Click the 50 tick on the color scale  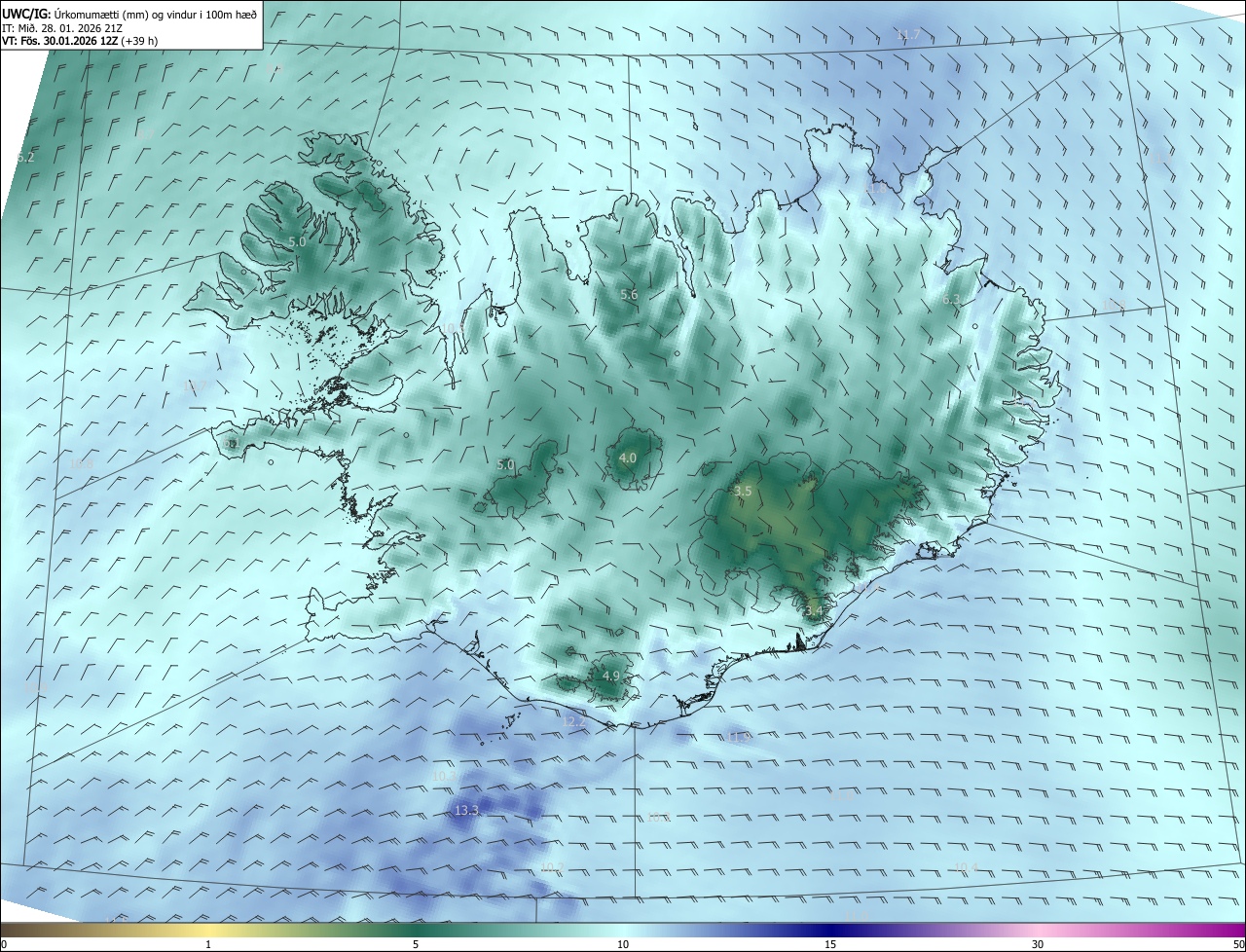tap(1238, 944)
